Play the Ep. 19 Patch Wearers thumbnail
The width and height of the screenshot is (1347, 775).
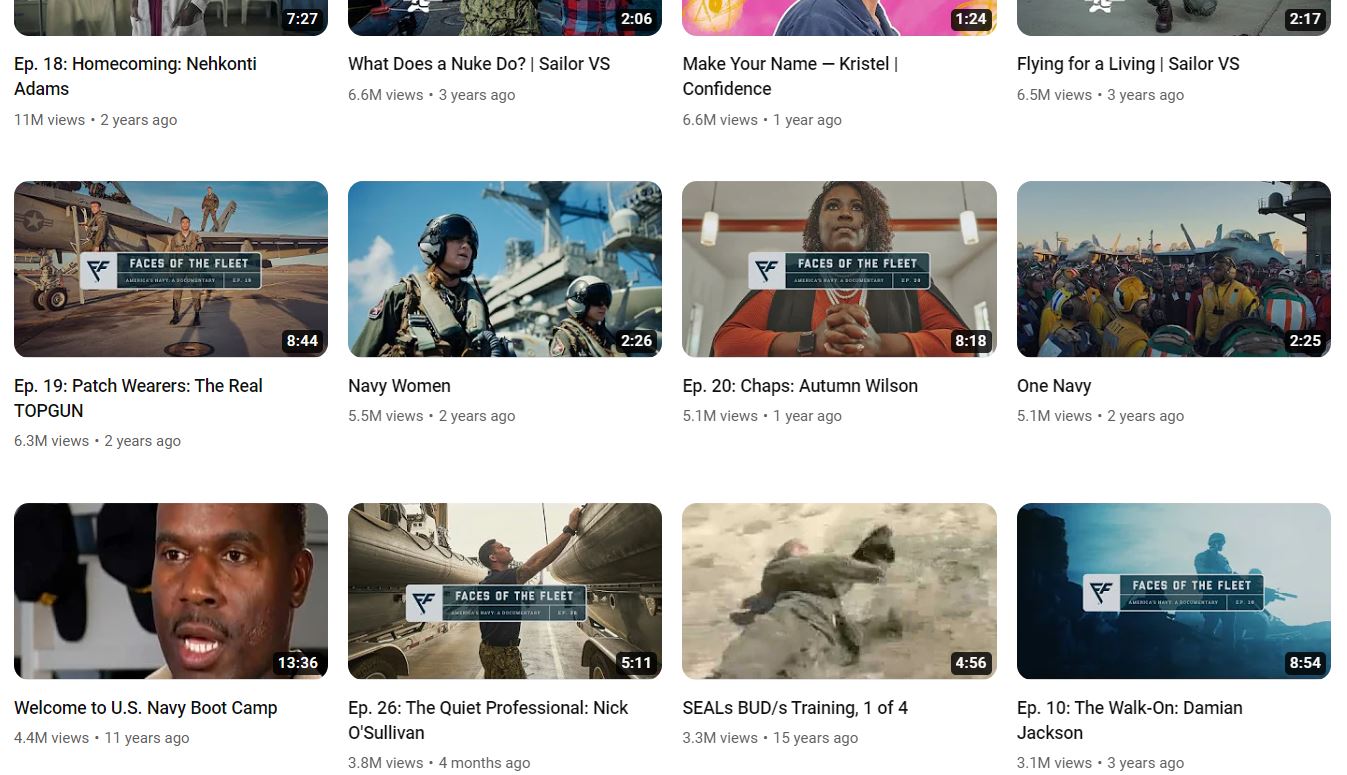click(x=171, y=269)
